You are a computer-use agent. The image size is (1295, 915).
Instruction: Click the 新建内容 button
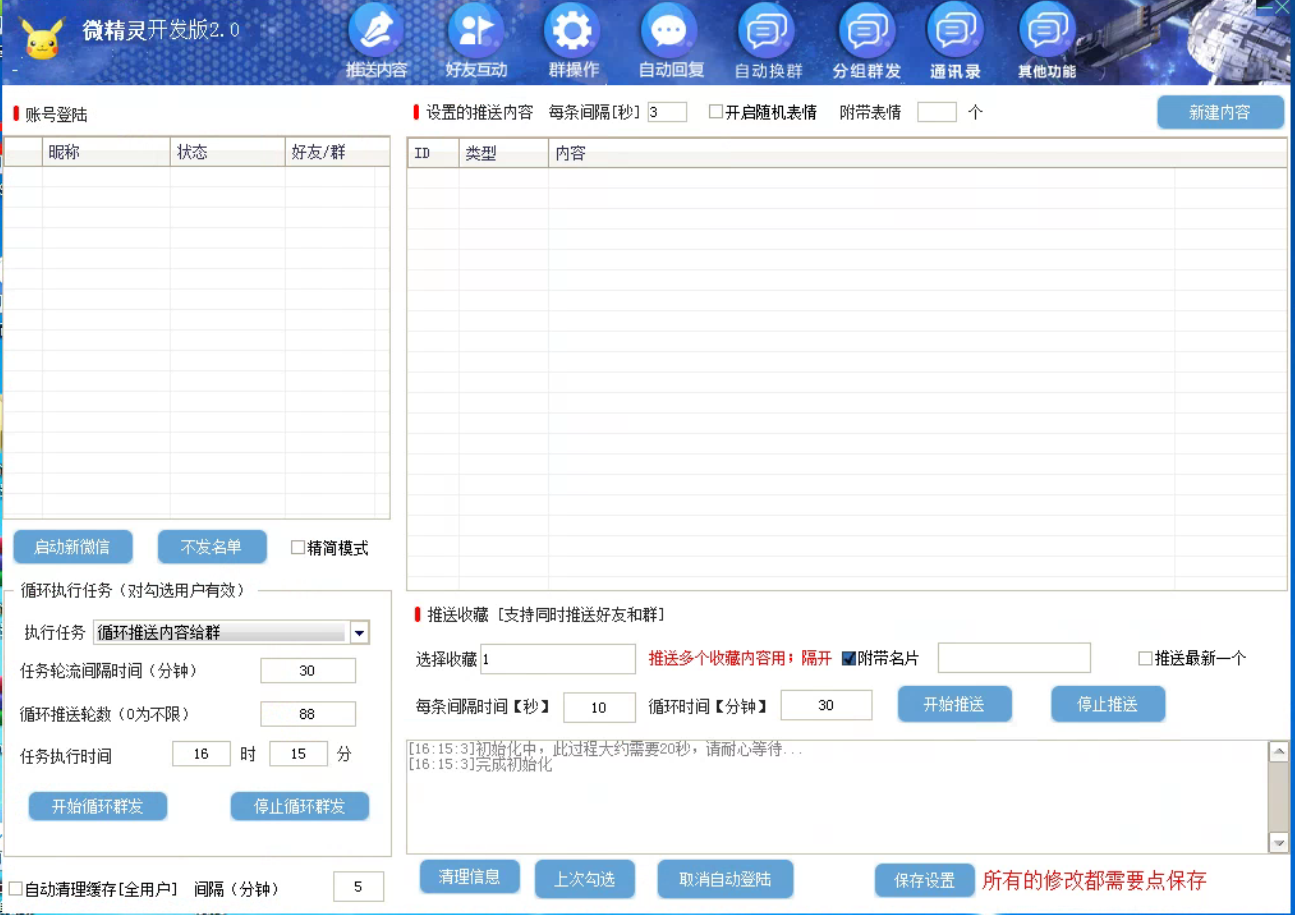(1219, 113)
